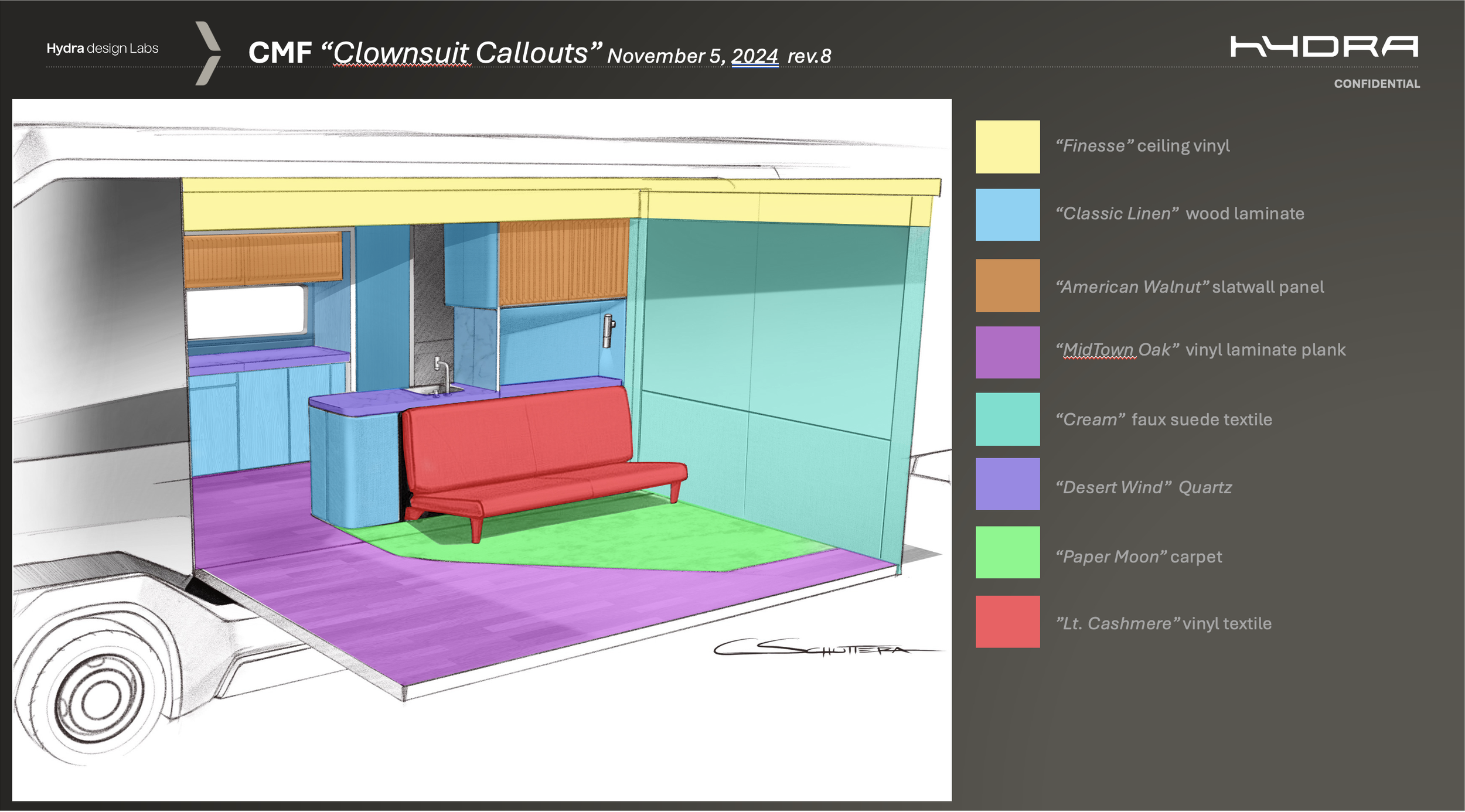Image resolution: width=1465 pixels, height=812 pixels.
Task: Click the "November 5, 2024" date text
Action: click(693, 56)
